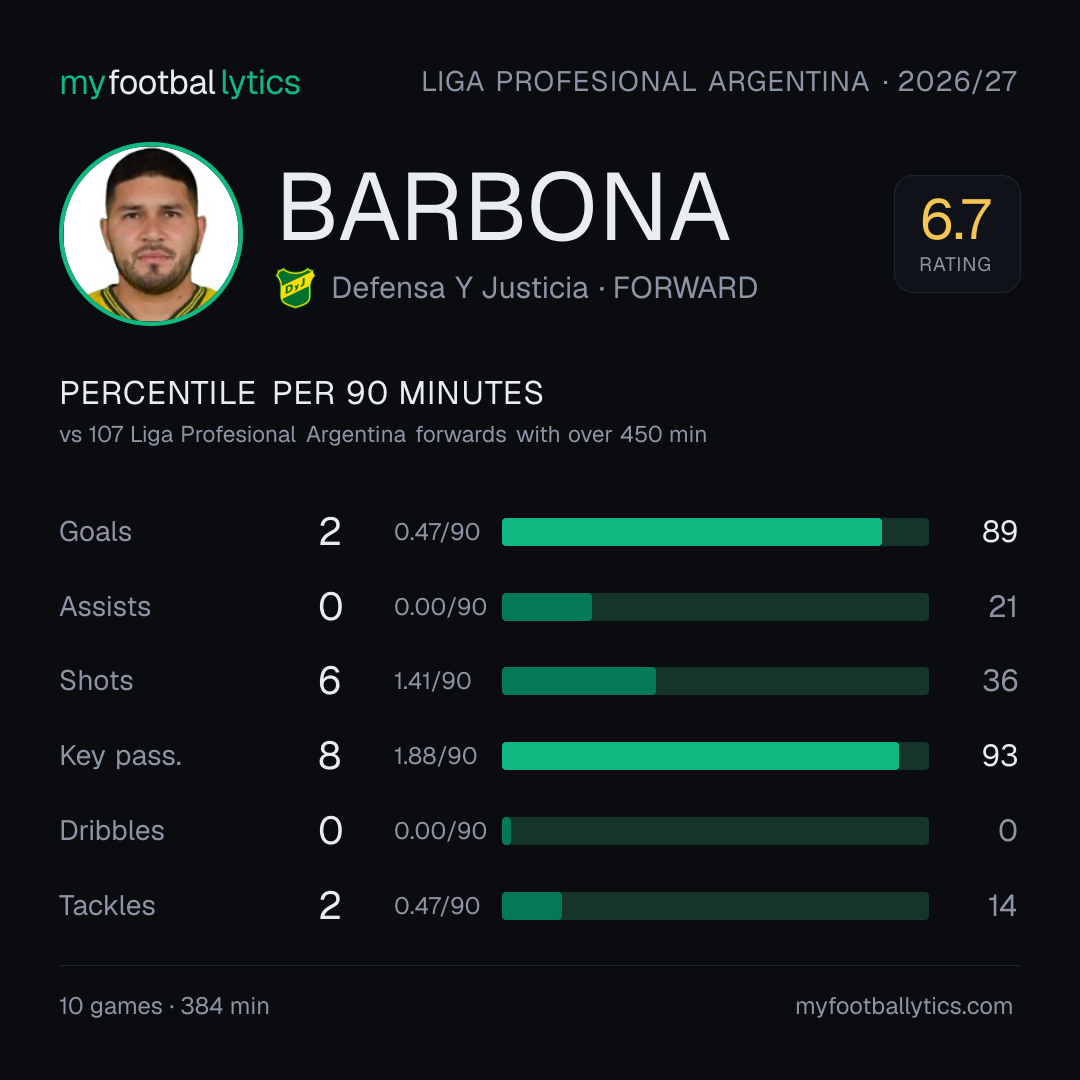
Task: Click the 93 percentile value
Action: (999, 756)
